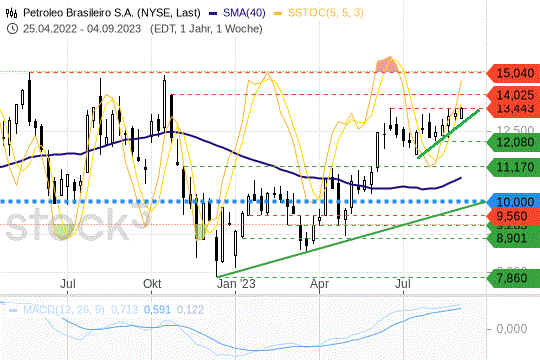
Task: Click the blue 10,000 price label
Action: [x=513, y=202]
